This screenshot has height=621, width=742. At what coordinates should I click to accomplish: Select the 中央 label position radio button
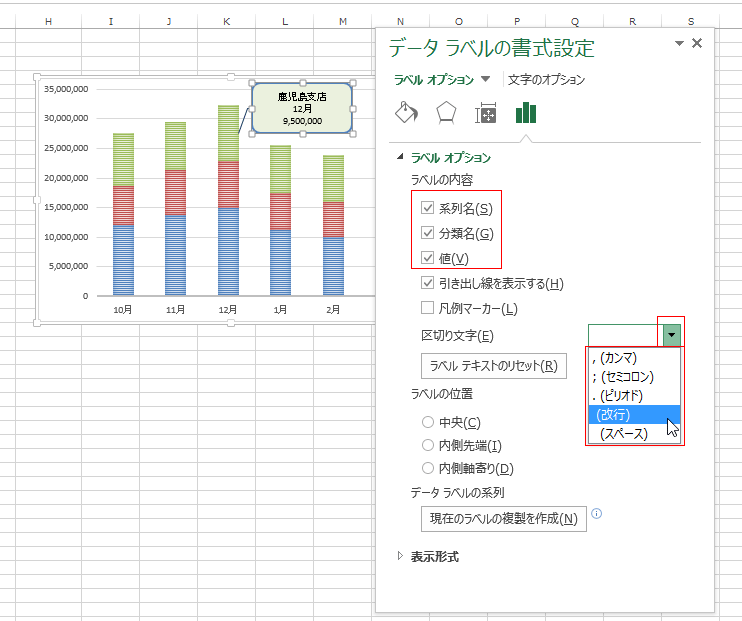(x=428, y=423)
